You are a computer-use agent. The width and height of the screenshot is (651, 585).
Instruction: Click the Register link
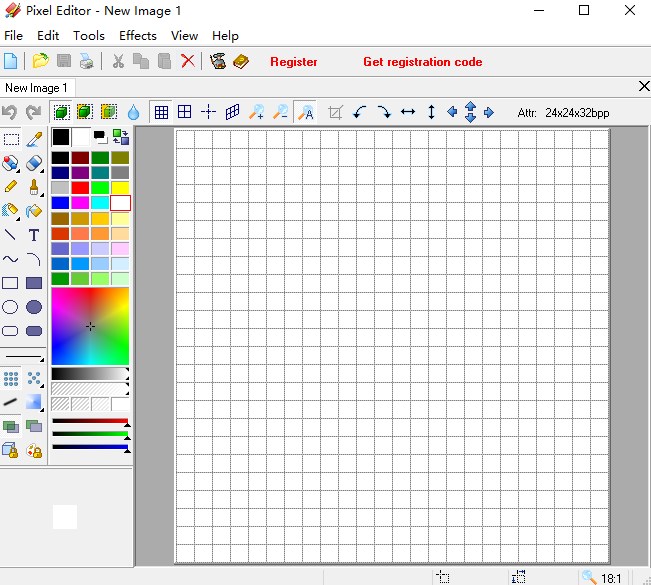coord(294,62)
